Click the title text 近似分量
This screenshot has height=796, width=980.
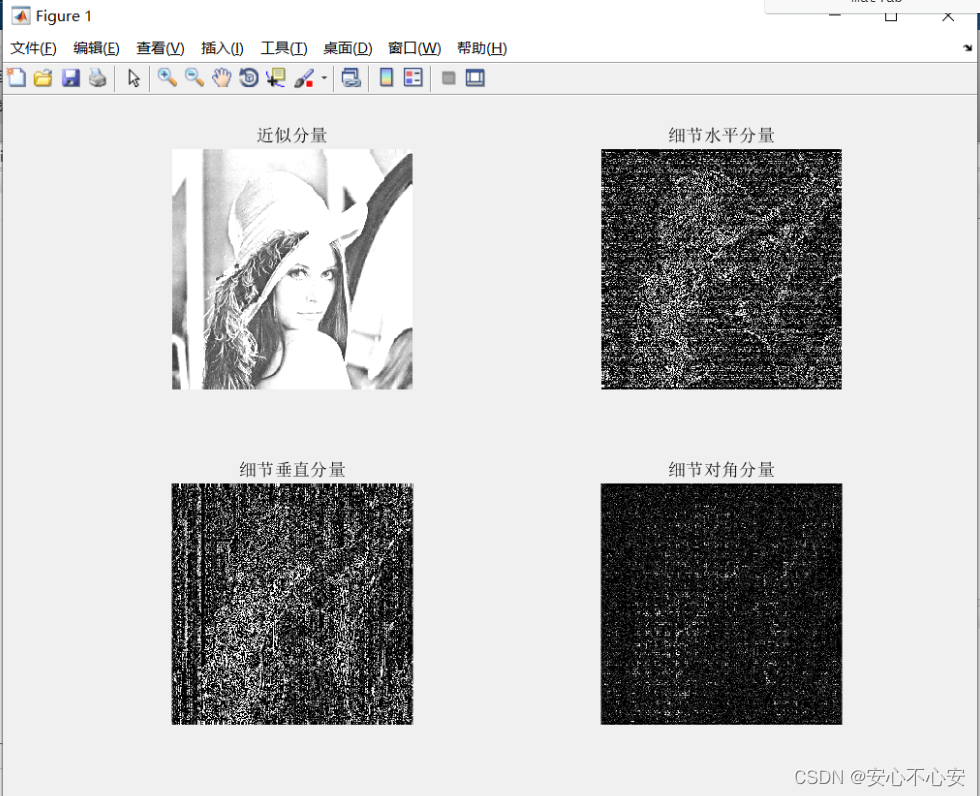(292, 135)
